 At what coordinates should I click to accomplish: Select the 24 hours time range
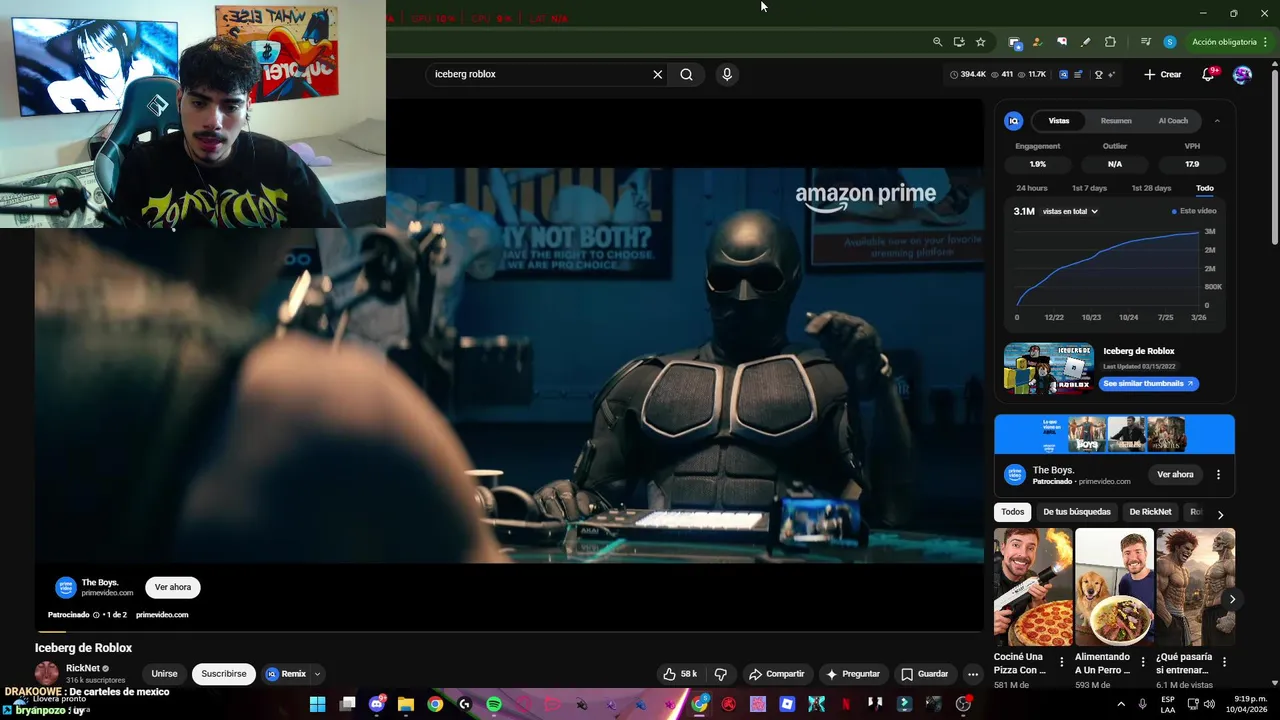pos(1032,188)
